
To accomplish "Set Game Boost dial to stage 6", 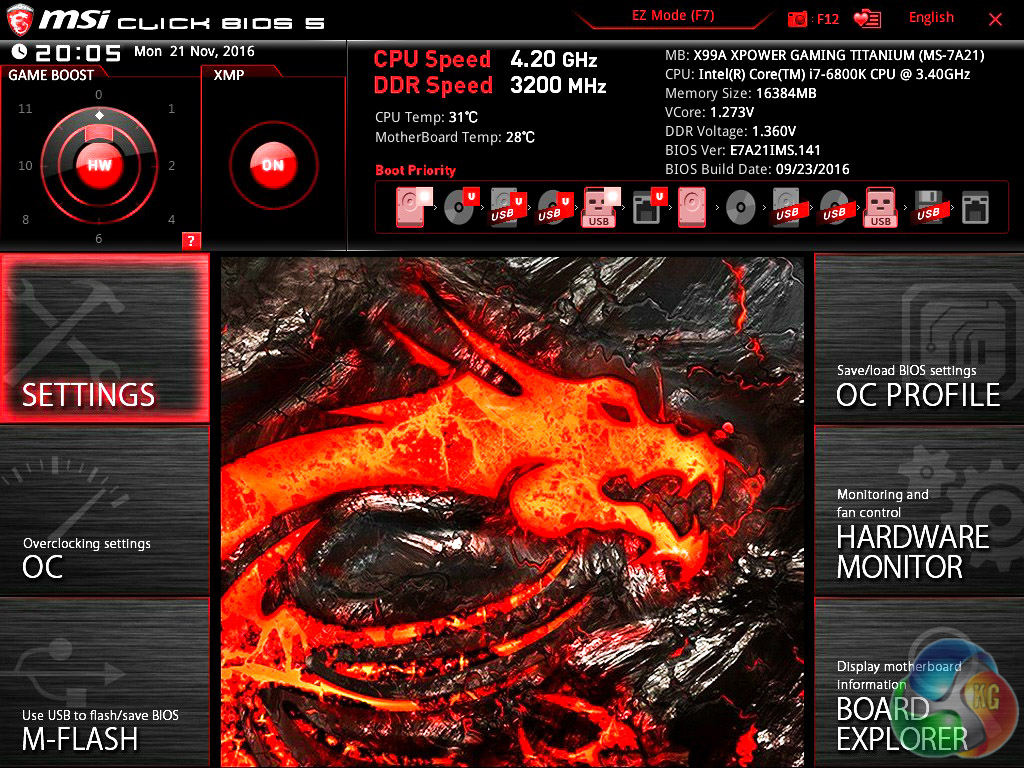I will [x=99, y=239].
